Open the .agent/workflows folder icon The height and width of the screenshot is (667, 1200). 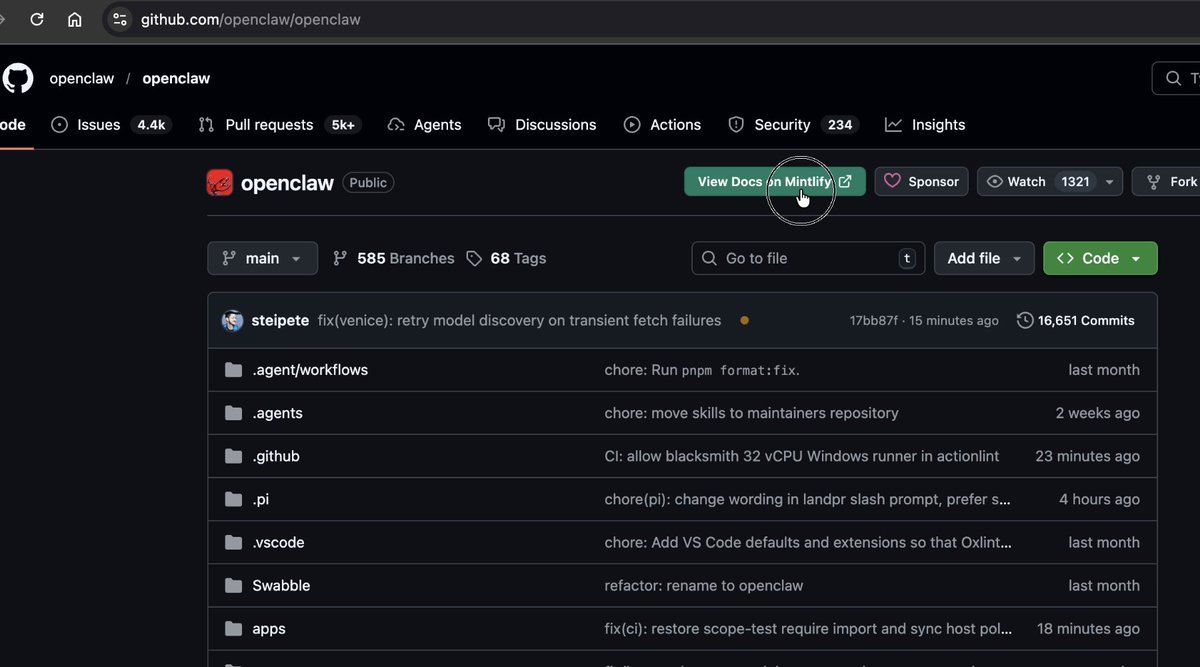pyautogui.click(x=234, y=370)
